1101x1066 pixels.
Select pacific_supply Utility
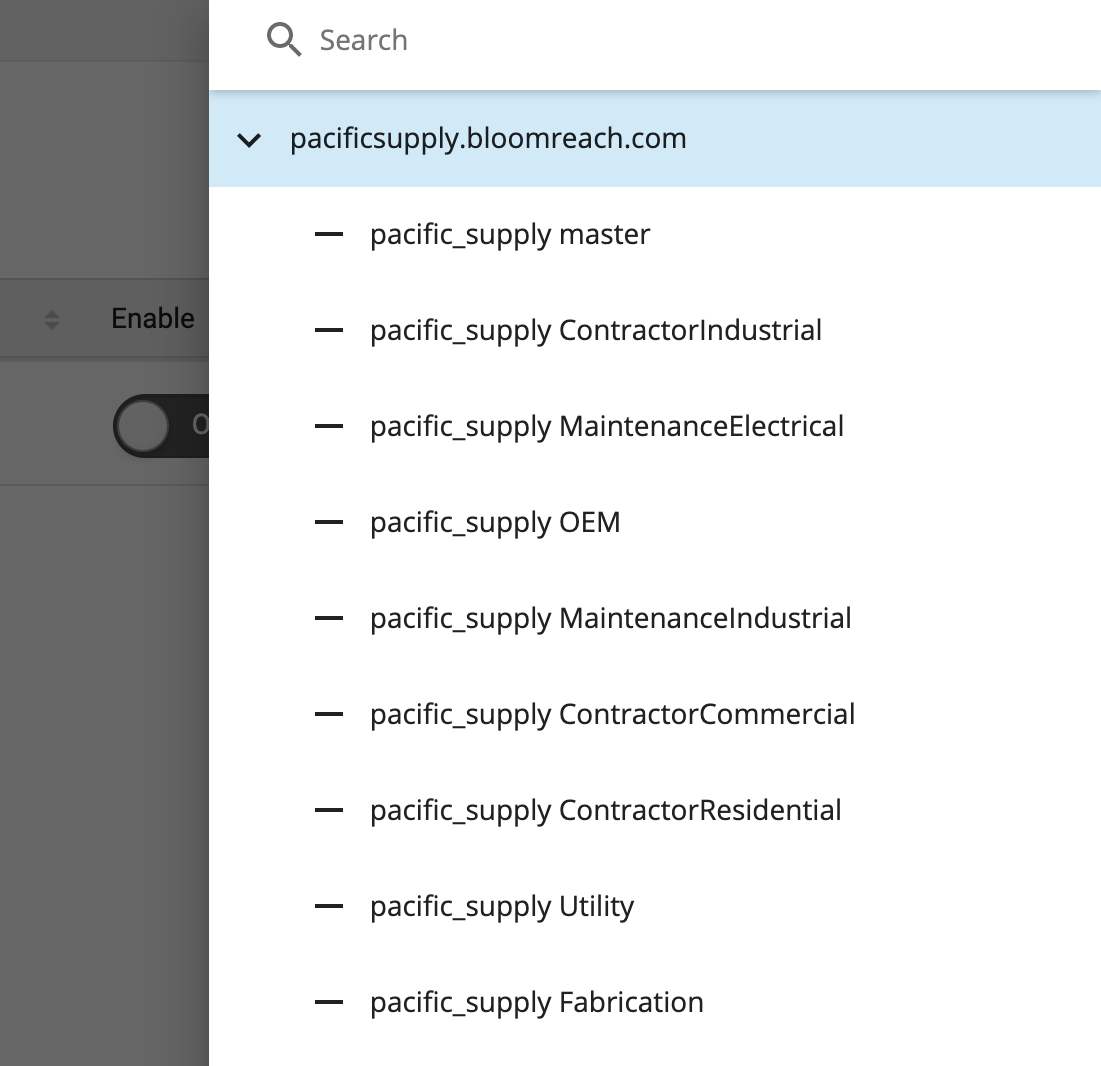pyautogui.click(x=502, y=907)
